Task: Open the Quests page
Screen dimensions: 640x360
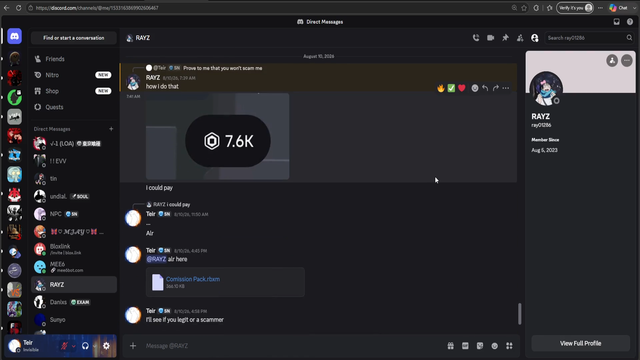Action: [74, 107]
